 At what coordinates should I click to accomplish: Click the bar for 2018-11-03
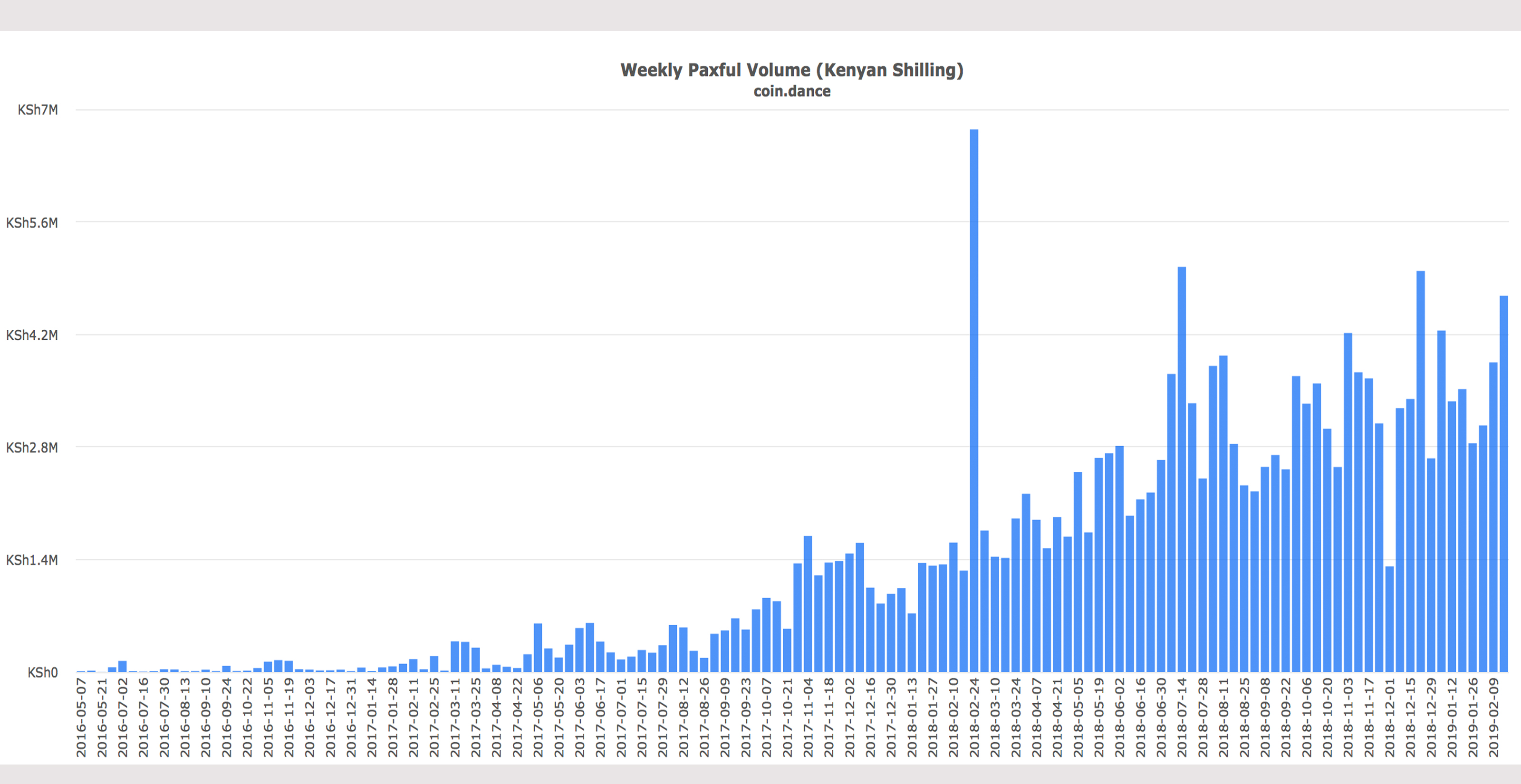1348,502
